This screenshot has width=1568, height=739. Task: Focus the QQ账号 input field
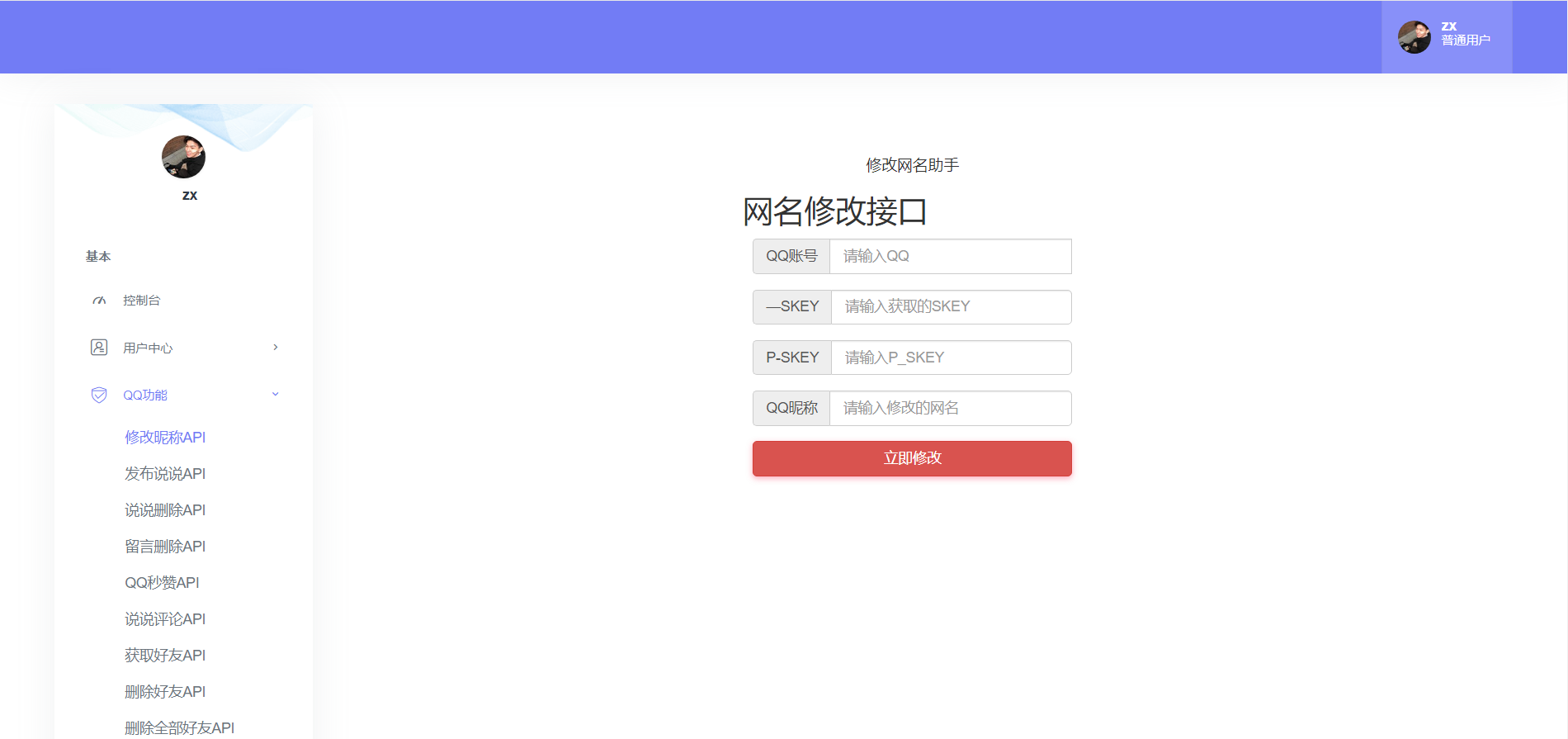pos(949,257)
